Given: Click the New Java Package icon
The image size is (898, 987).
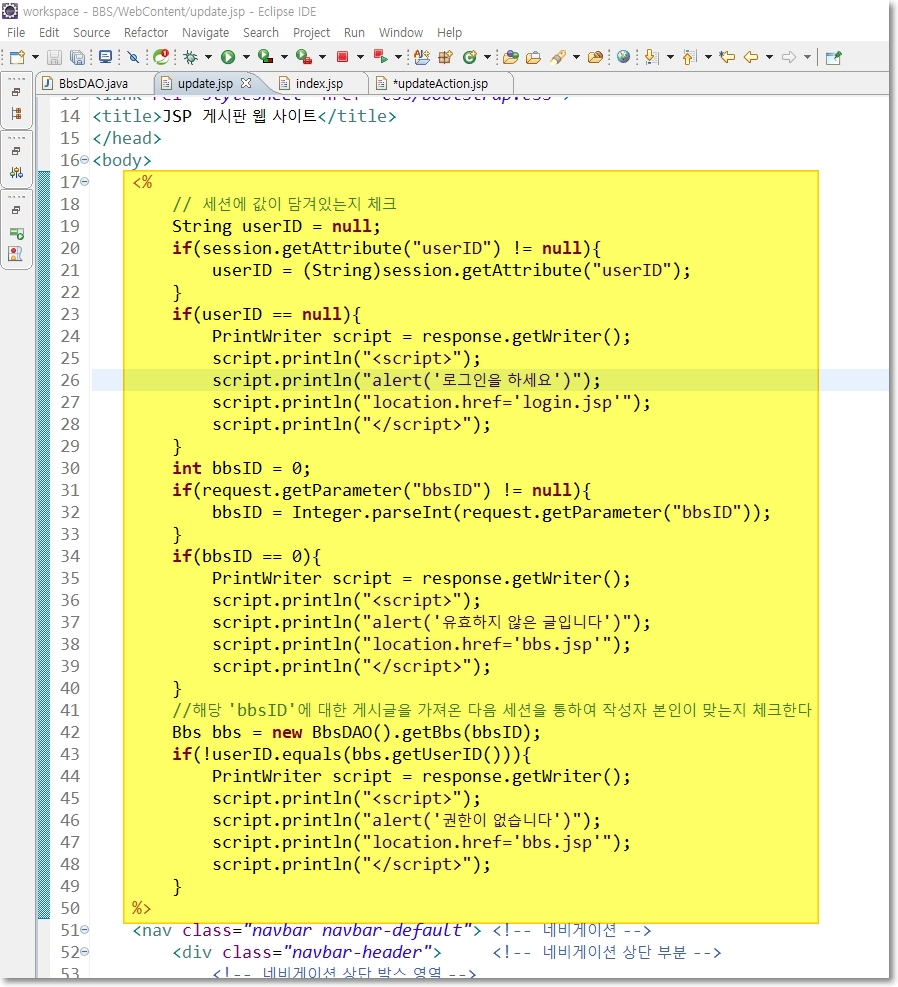Looking at the screenshot, I should click(x=446, y=57).
